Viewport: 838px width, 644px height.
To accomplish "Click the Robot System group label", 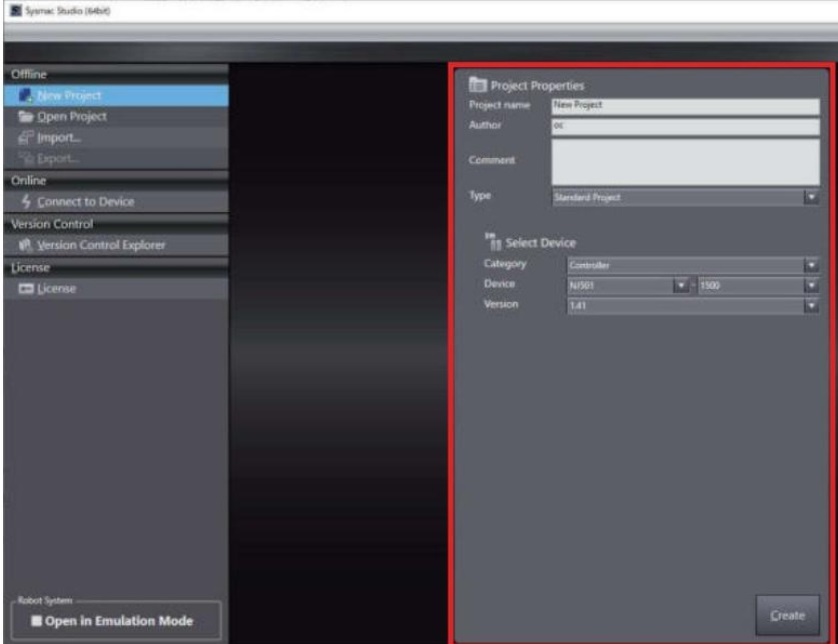I will tap(45, 600).
